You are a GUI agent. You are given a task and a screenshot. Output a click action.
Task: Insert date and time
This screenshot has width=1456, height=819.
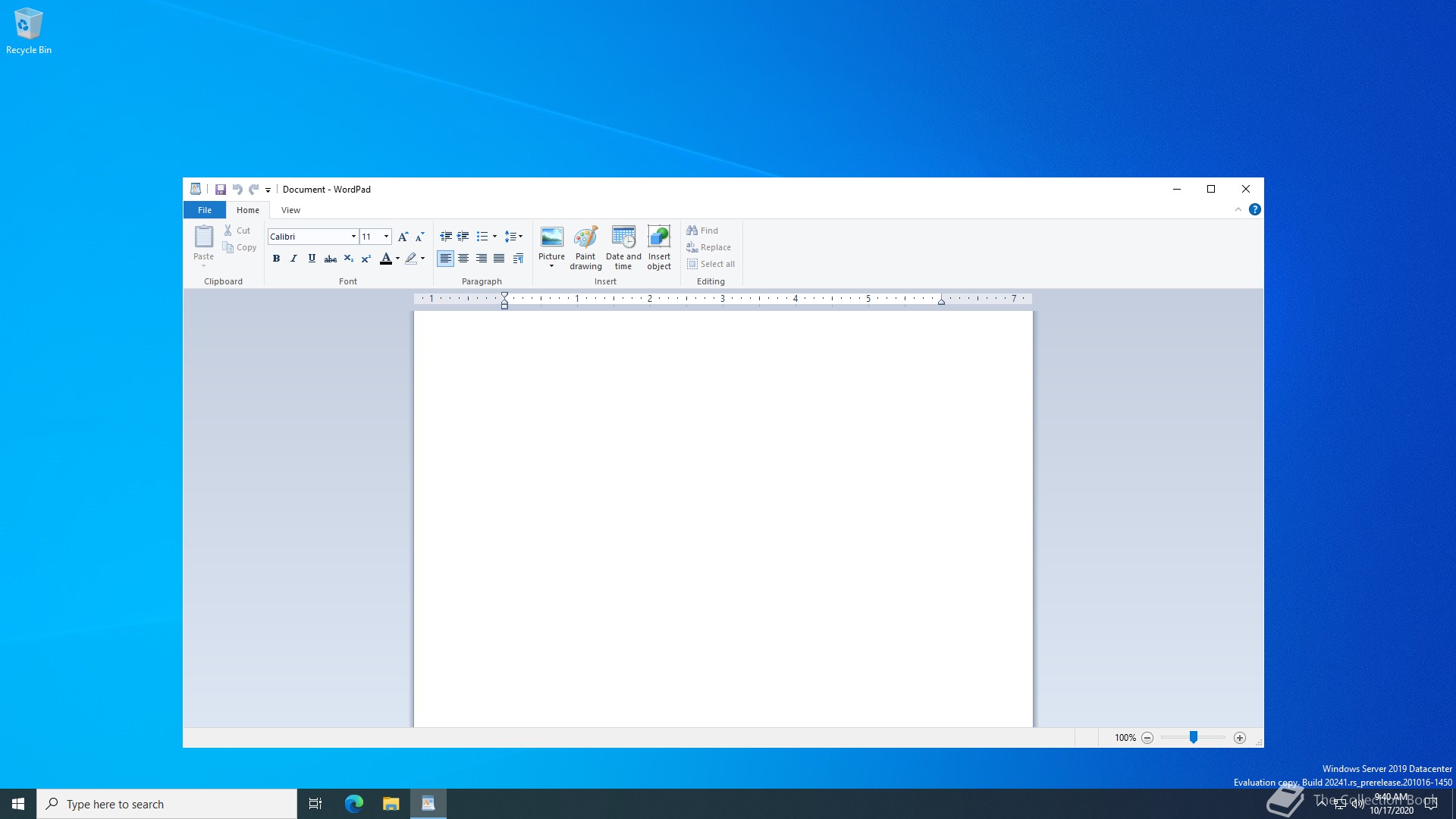pos(623,246)
